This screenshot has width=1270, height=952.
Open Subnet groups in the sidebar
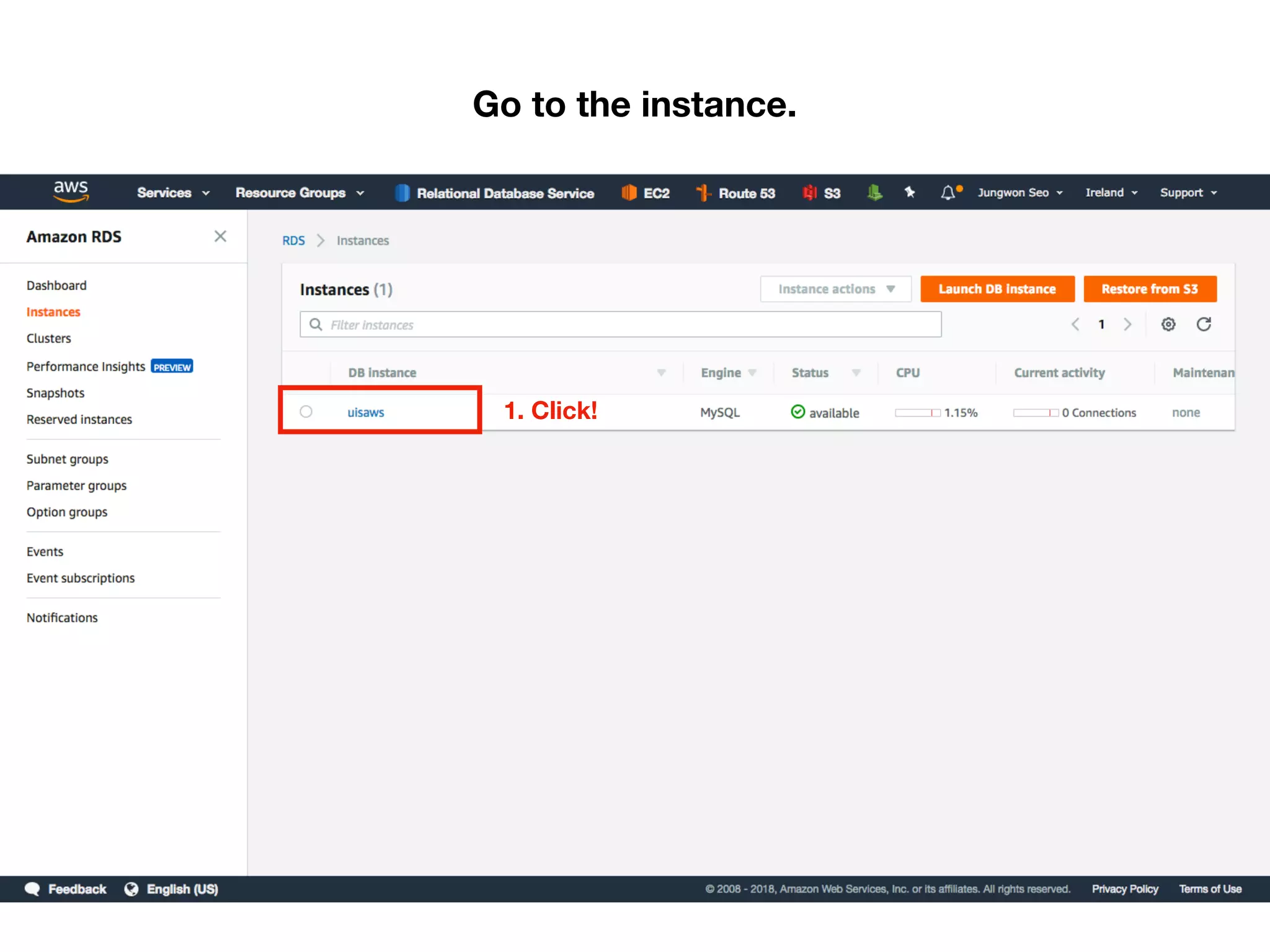(67, 459)
